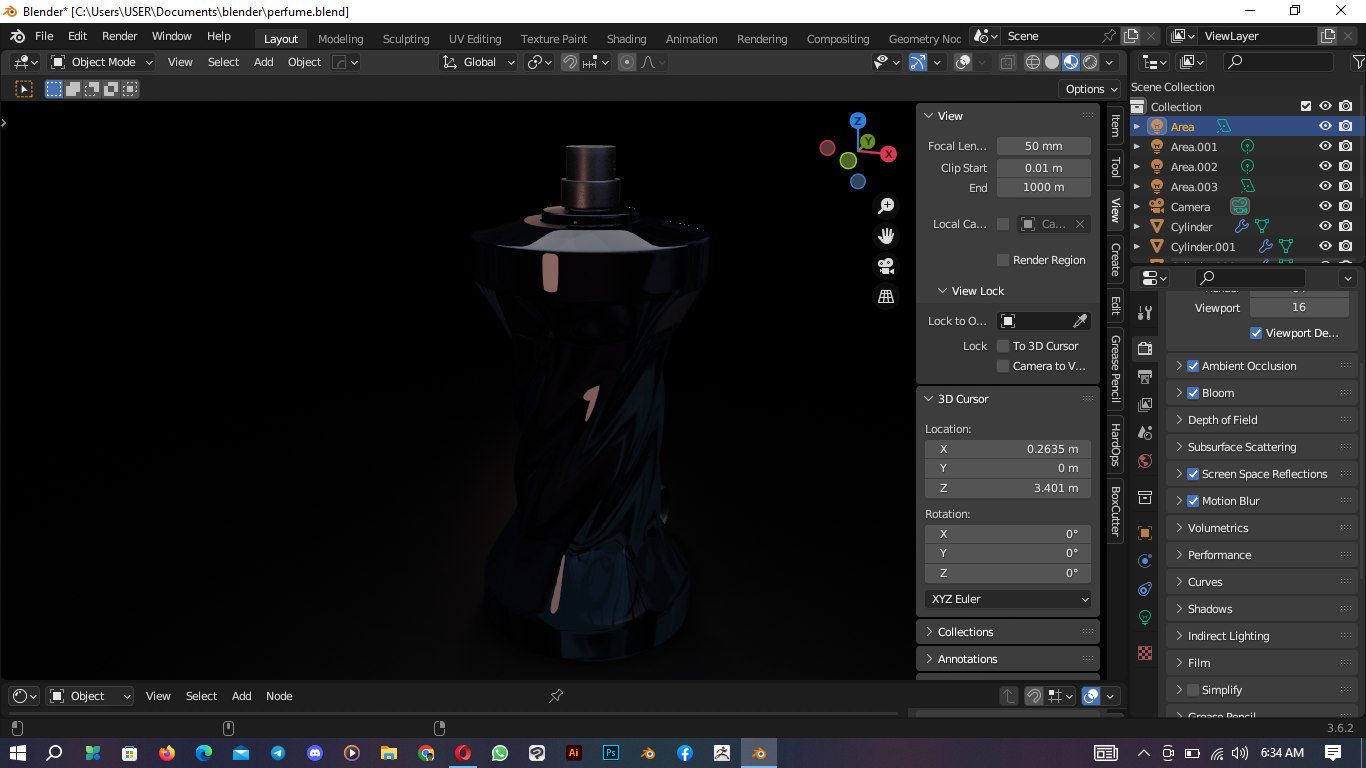Select material preview shading mode
The image size is (1366, 768).
(x=1071, y=62)
